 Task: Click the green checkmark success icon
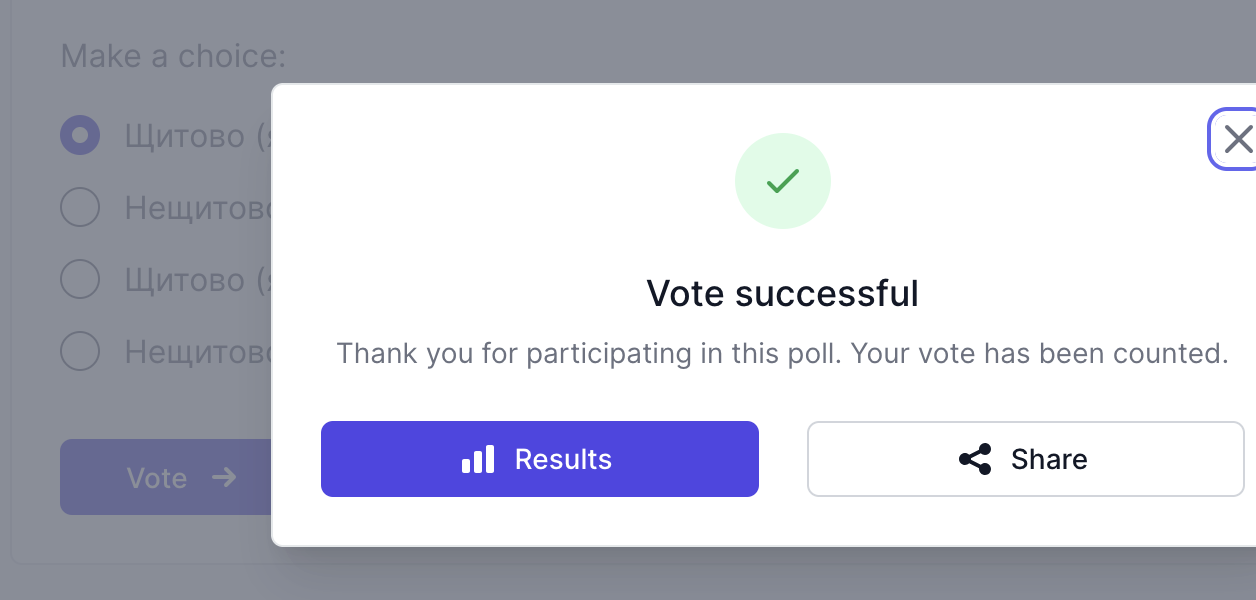(782, 181)
